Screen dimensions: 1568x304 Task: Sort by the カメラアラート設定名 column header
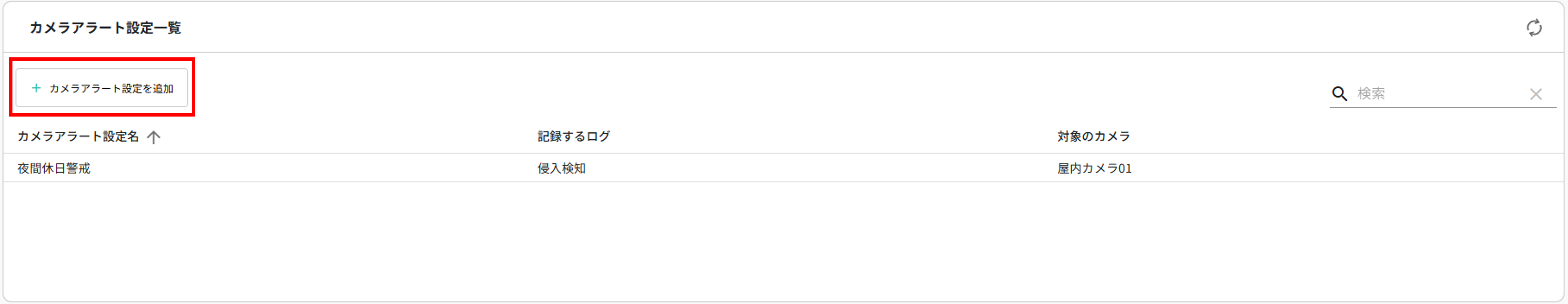[x=78, y=136]
